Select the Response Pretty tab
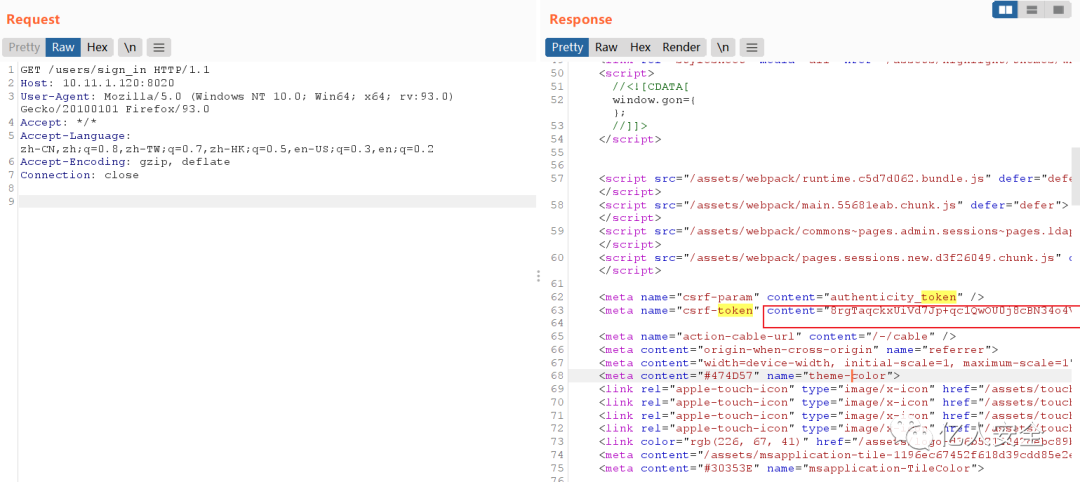The height and width of the screenshot is (482, 1080). coord(567,48)
